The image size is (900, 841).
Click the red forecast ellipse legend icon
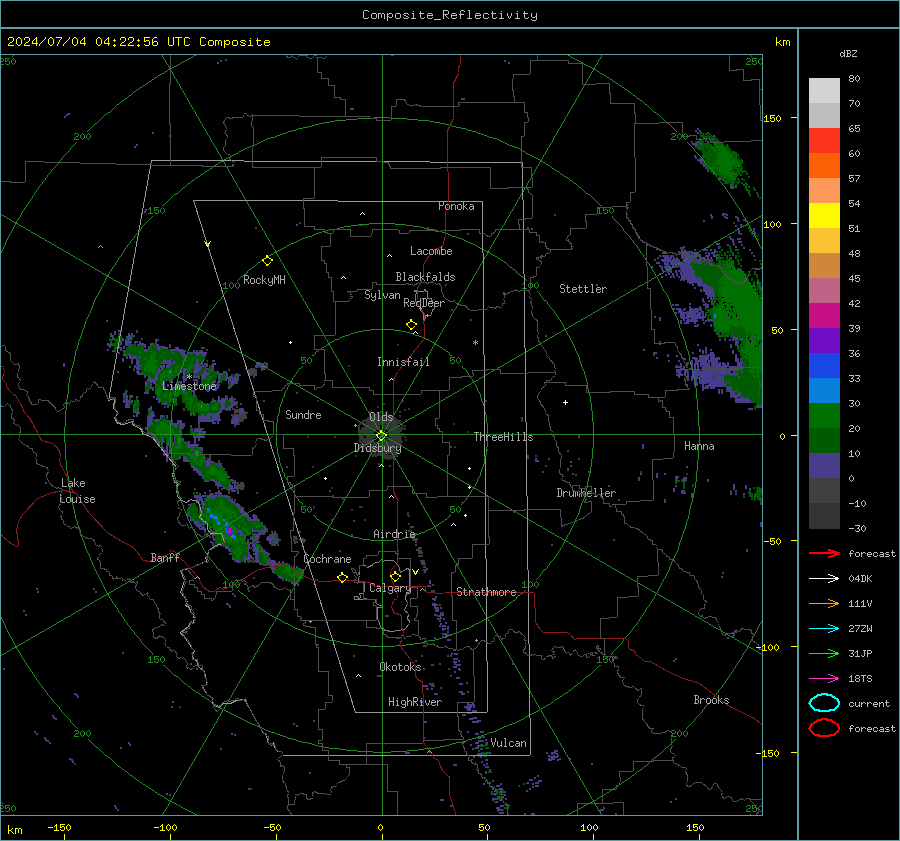coord(824,728)
